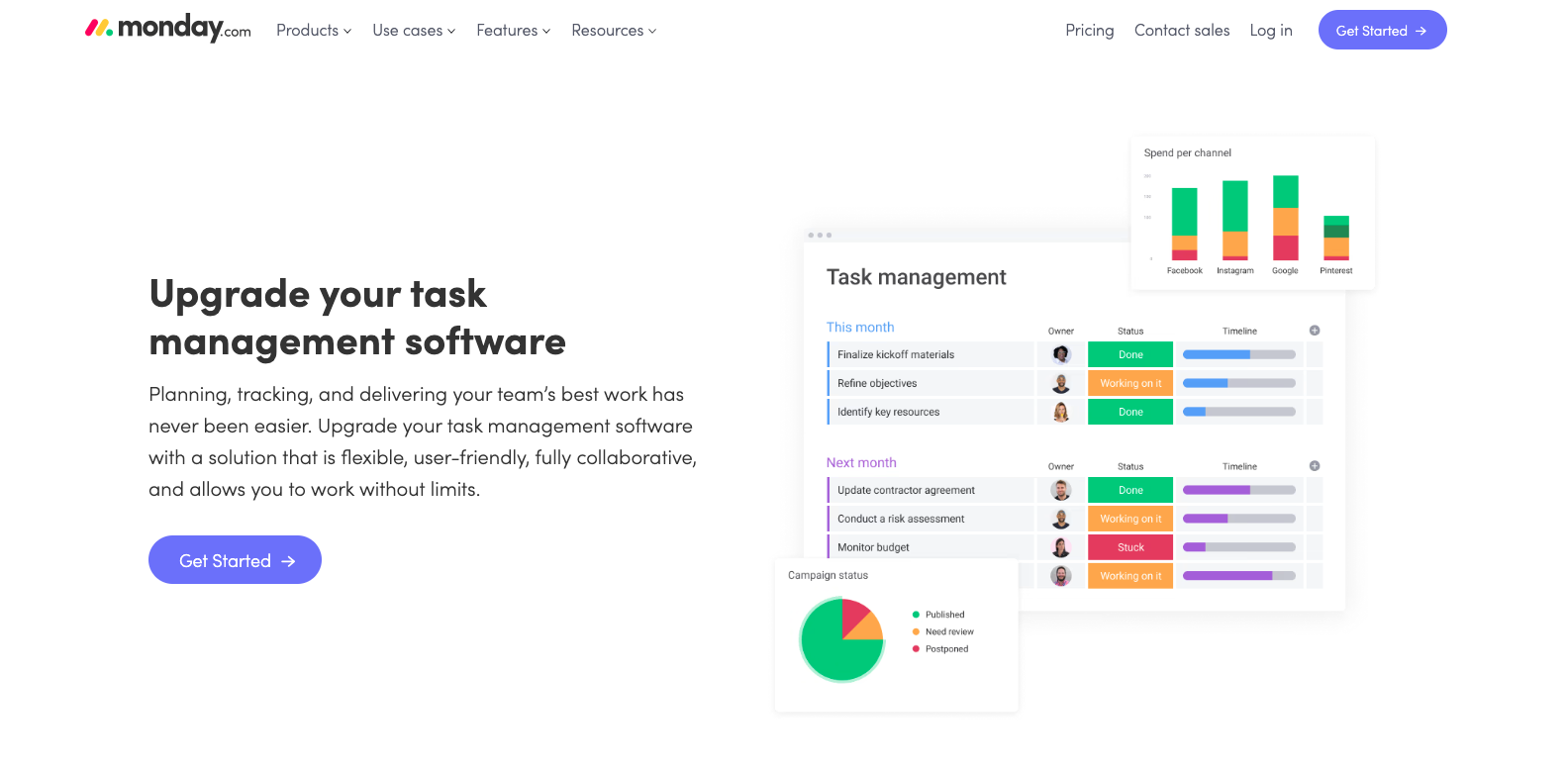Select the Working on it status for Refine objectives
The image size is (1568, 768).
(x=1130, y=383)
